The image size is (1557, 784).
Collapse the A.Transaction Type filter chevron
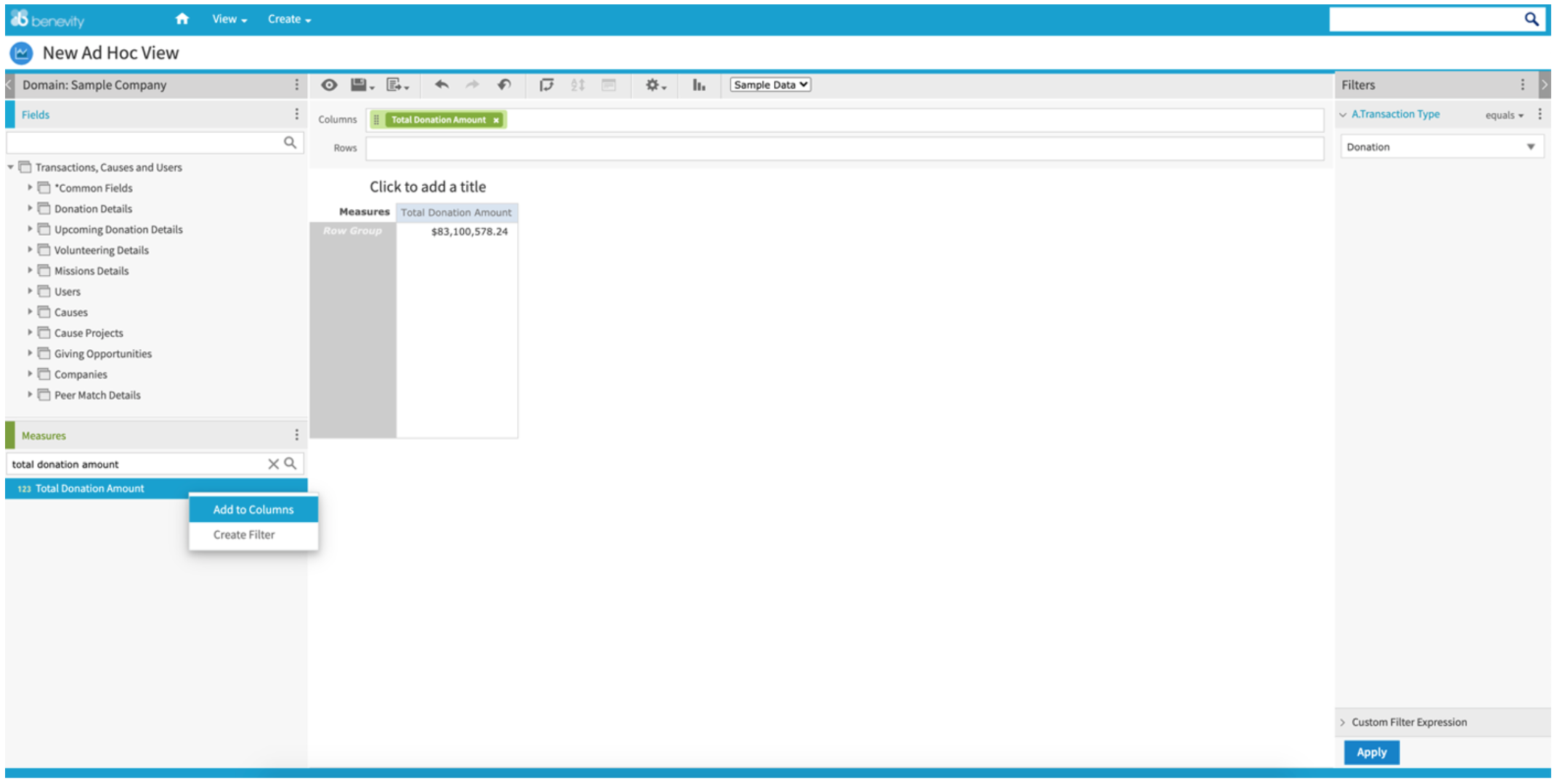1343,115
